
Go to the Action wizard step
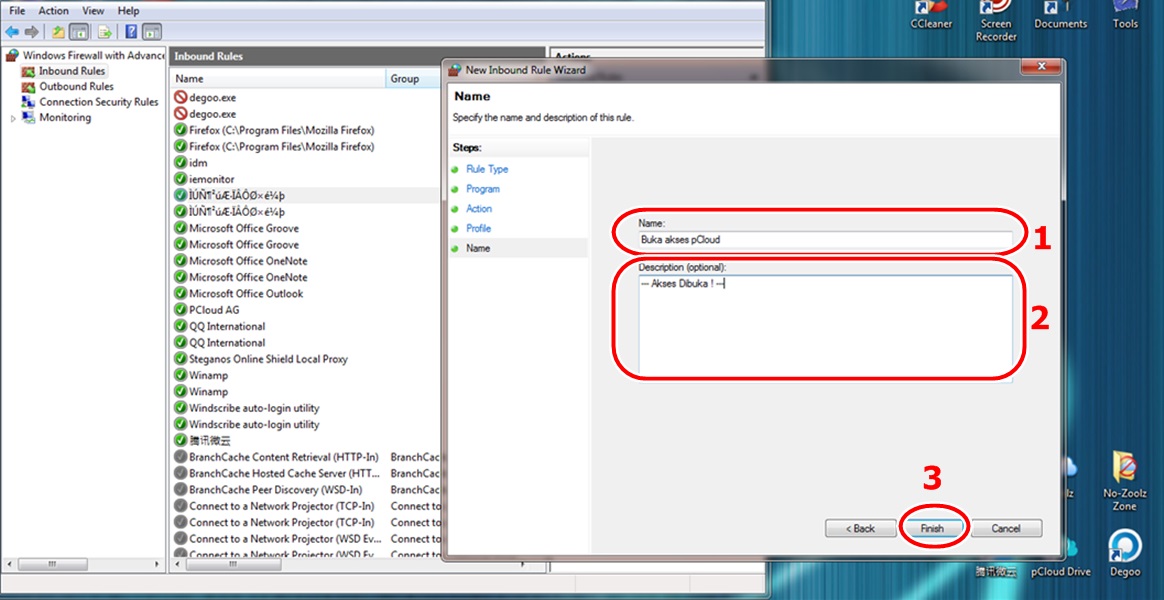click(x=479, y=209)
